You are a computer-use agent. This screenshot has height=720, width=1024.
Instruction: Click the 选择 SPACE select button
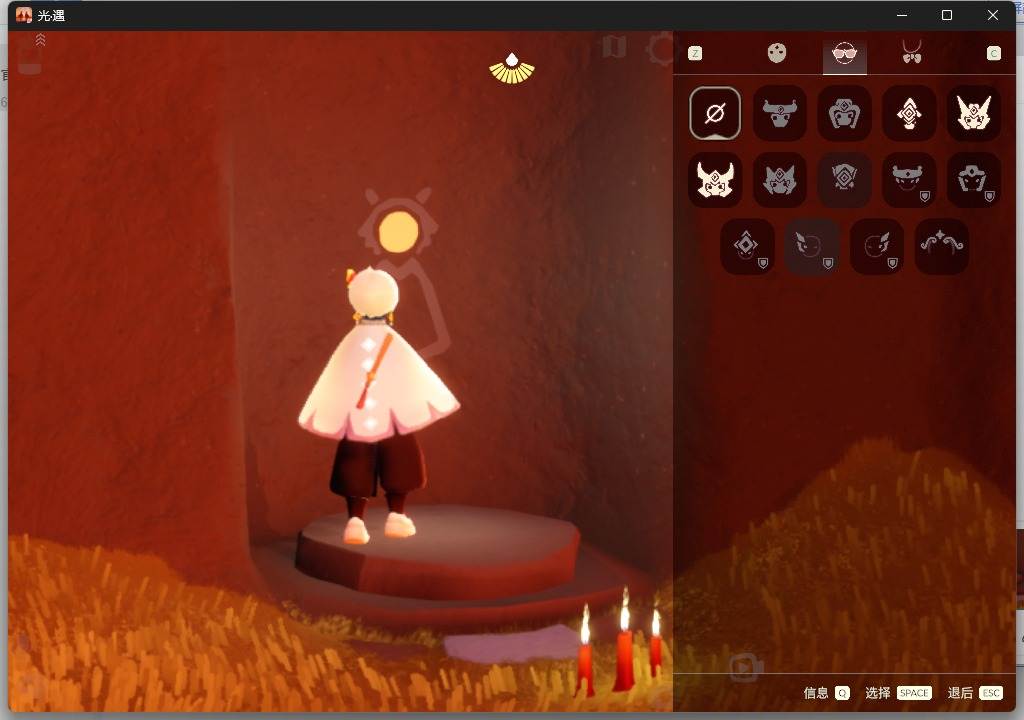point(898,693)
